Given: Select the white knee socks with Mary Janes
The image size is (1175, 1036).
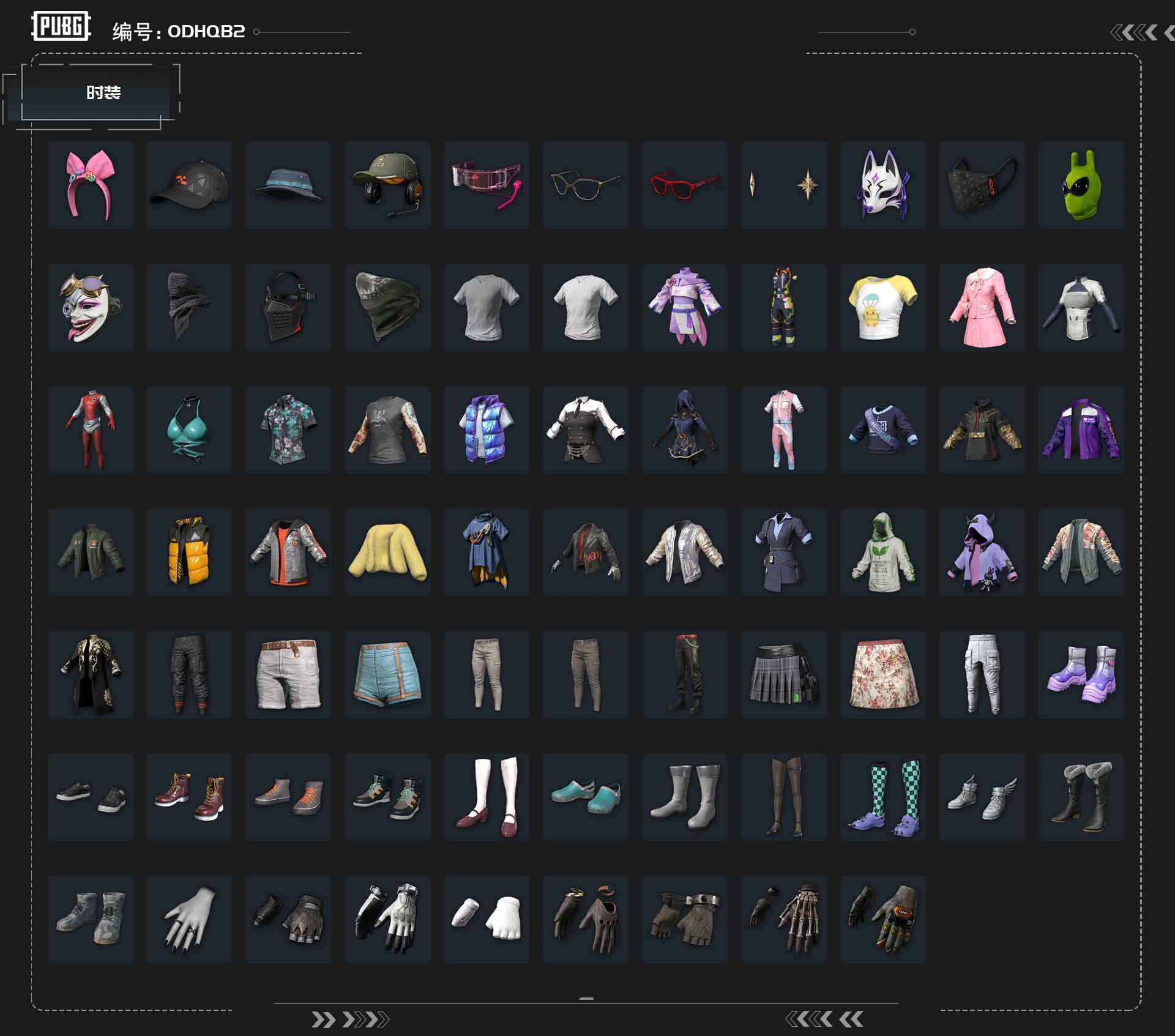Looking at the screenshot, I should tap(487, 797).
